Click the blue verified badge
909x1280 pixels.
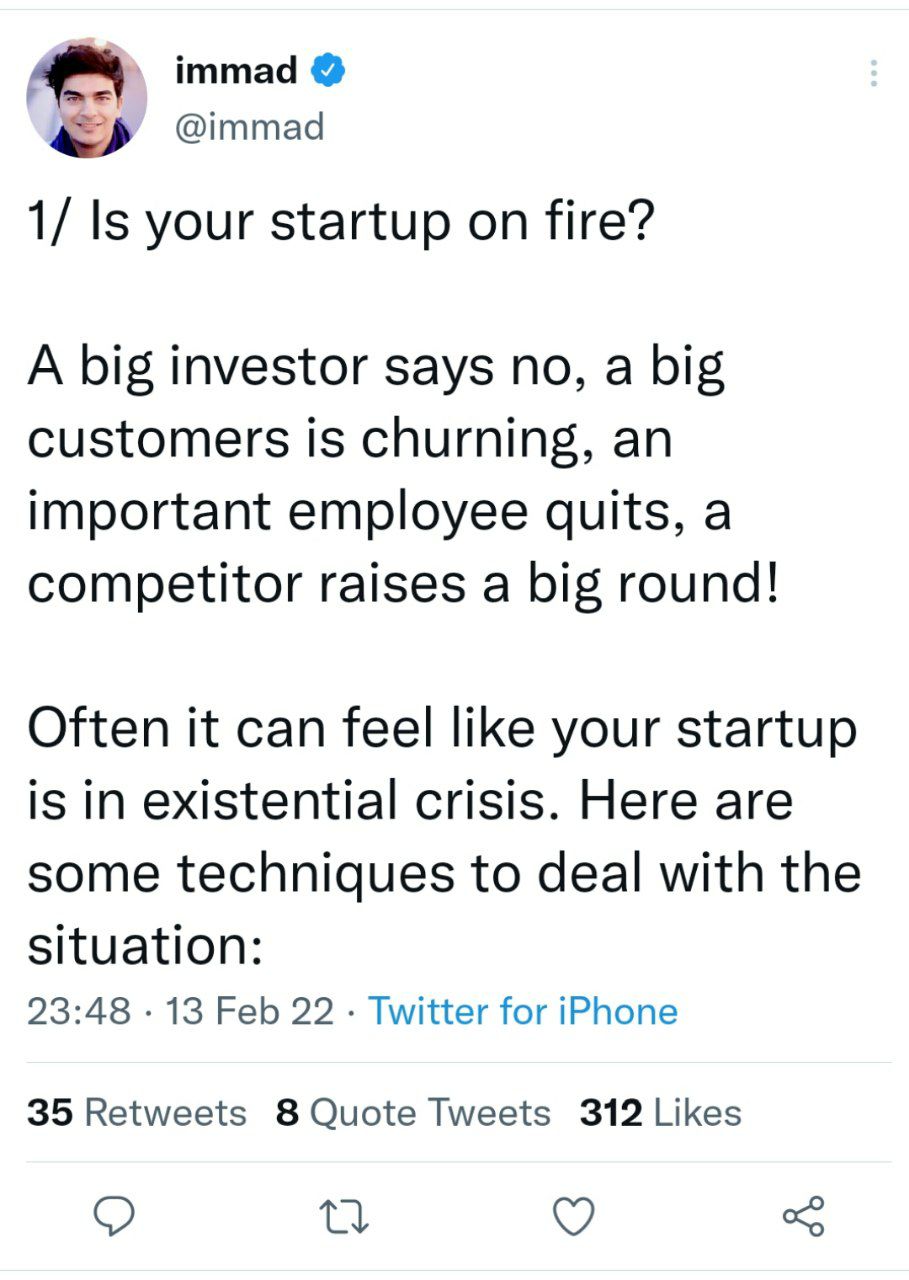329,72
